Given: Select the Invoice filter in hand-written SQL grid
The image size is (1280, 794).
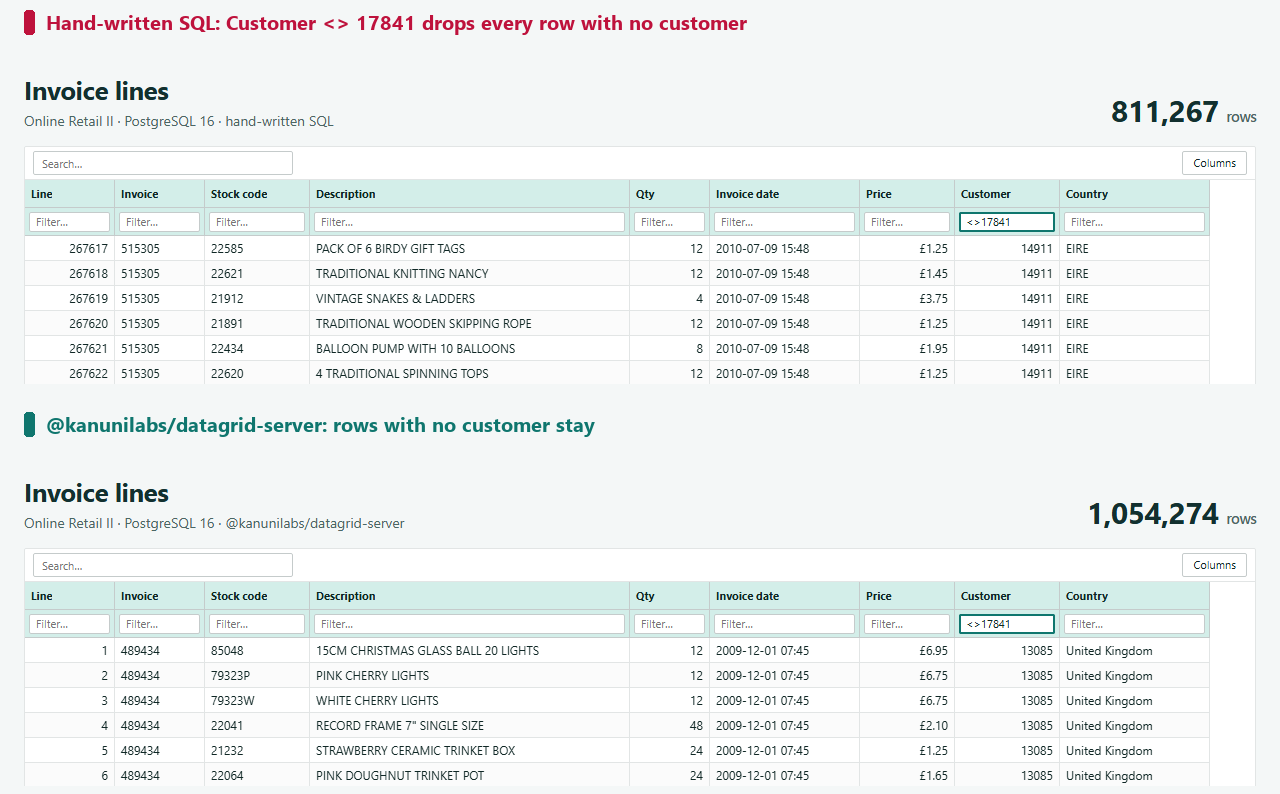Looking at the screenshot, I should 159,222.
